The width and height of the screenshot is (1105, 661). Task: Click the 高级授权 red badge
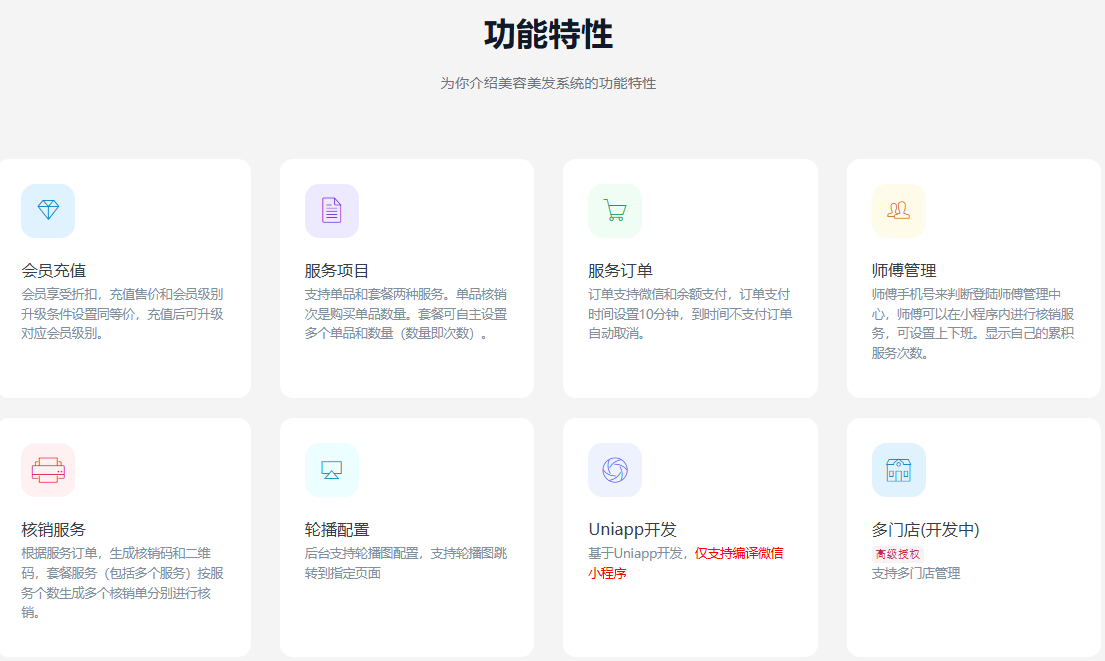pos(897,553)
